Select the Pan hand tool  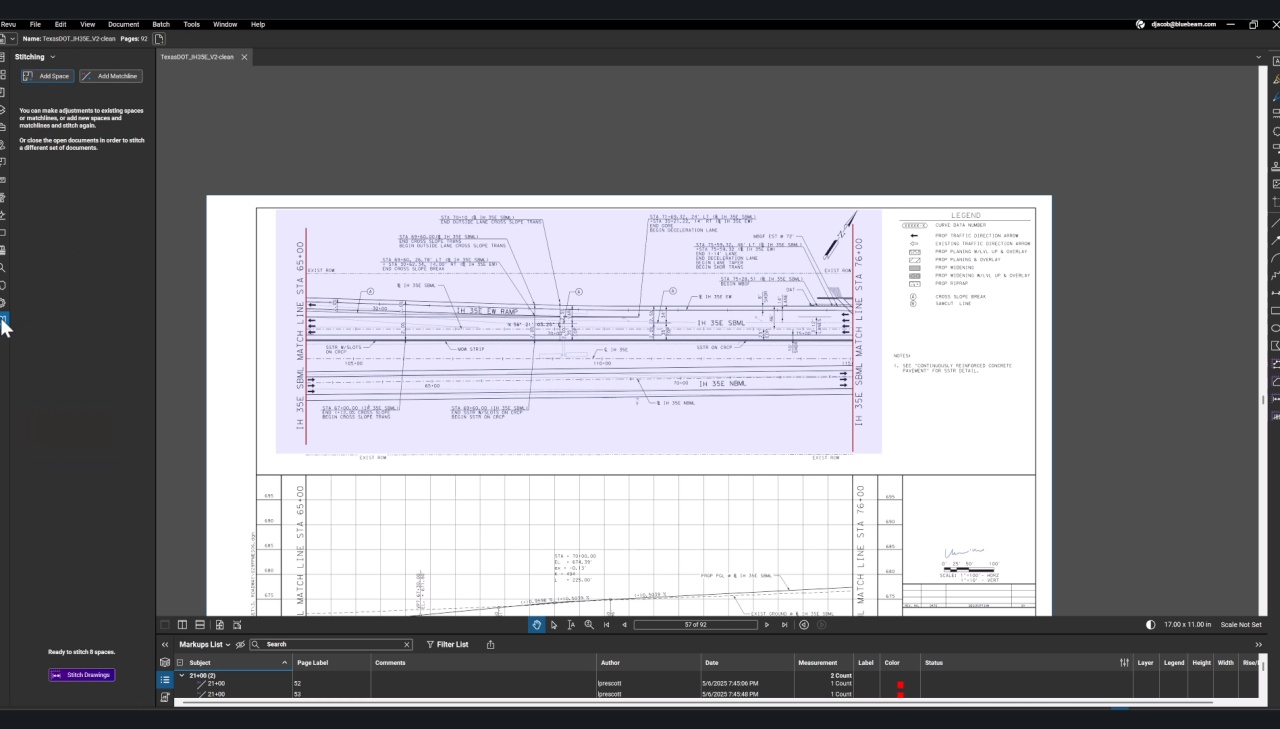pyautogui.click(x=537, y=625)
